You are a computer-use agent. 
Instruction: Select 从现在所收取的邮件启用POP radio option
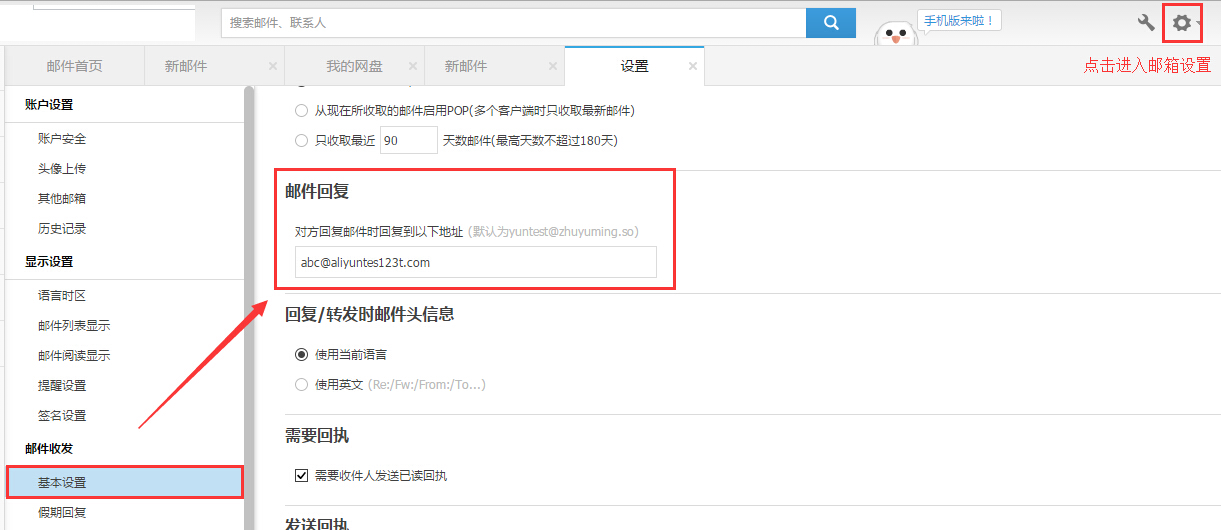tap(301, 110)
